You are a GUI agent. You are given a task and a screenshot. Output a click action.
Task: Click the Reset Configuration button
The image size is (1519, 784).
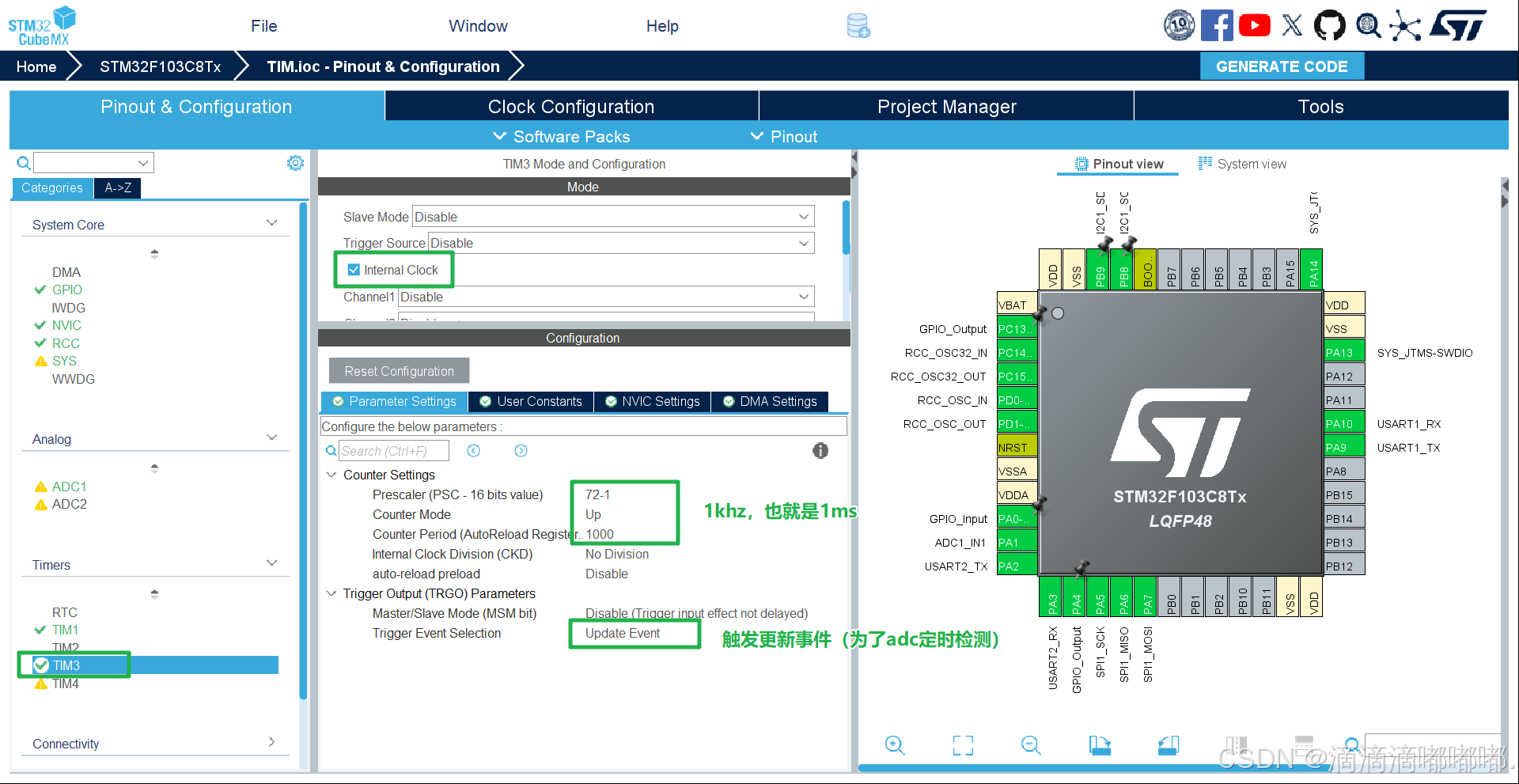point(399,371)
